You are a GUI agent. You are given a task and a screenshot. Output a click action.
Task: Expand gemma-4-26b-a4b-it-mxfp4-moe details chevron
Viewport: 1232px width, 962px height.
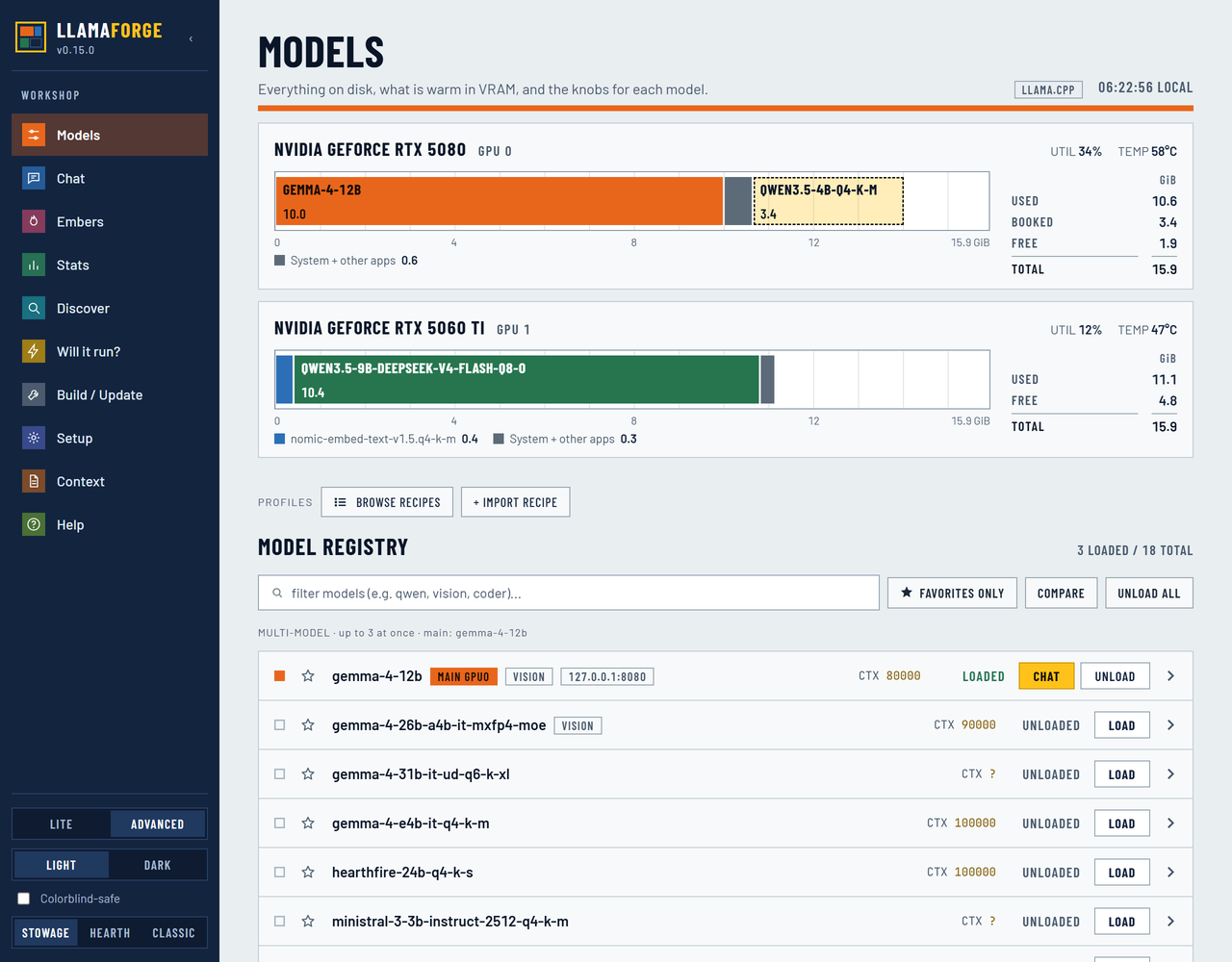(1170, 725)
